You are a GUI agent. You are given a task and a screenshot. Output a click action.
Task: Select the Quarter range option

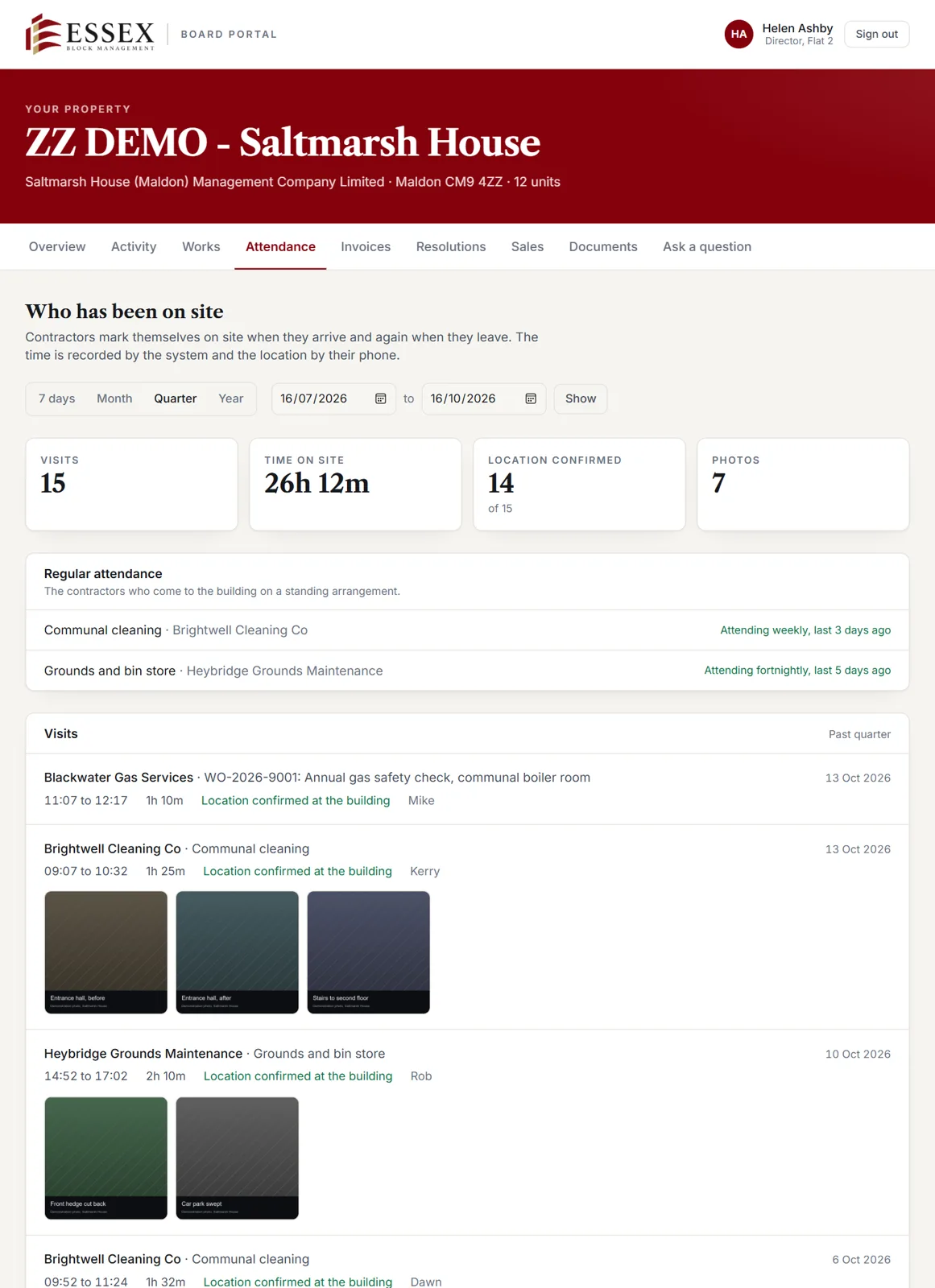(176, 398)
